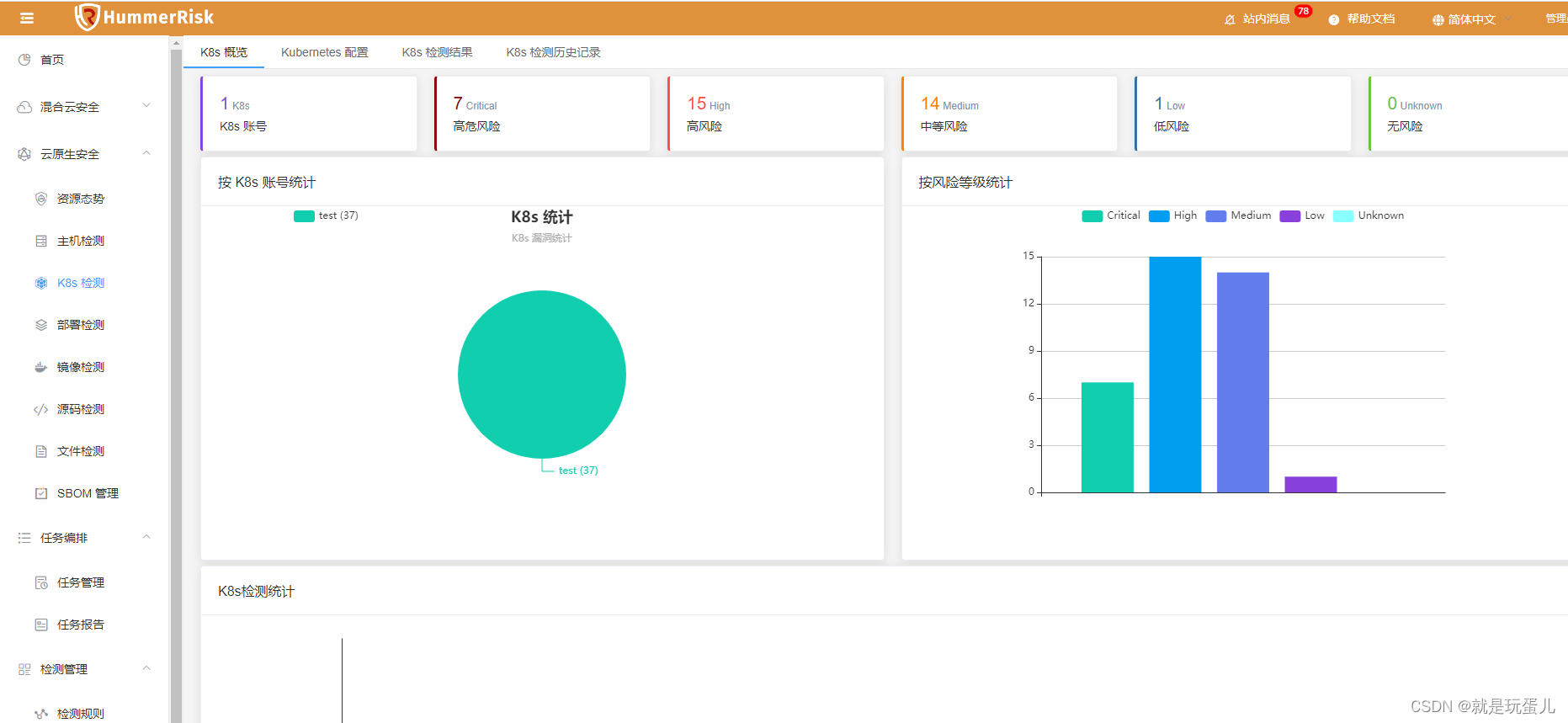Click the 检测规则 branch icon
Image resolution: width=1568 pixels, height=723 pixels.
click(41, 714)
